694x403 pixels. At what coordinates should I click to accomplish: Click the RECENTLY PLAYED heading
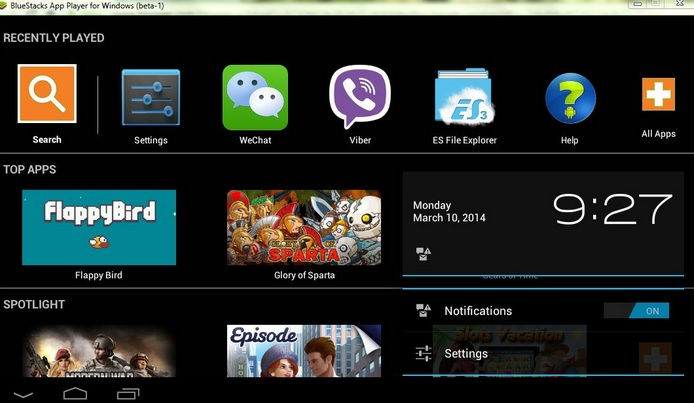pos(54,38)
